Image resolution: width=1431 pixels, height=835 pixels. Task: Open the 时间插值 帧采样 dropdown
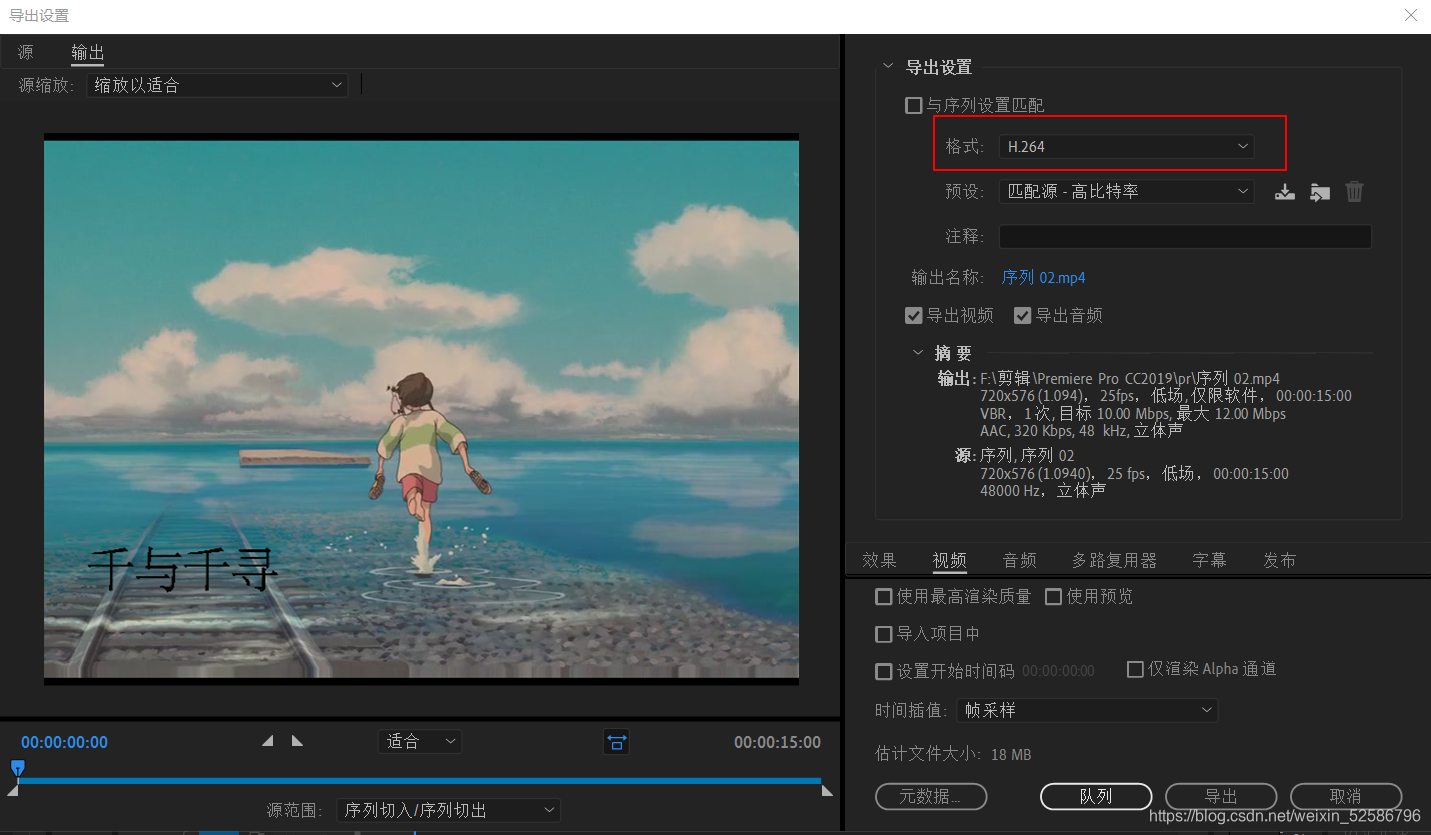point(1087,710)
